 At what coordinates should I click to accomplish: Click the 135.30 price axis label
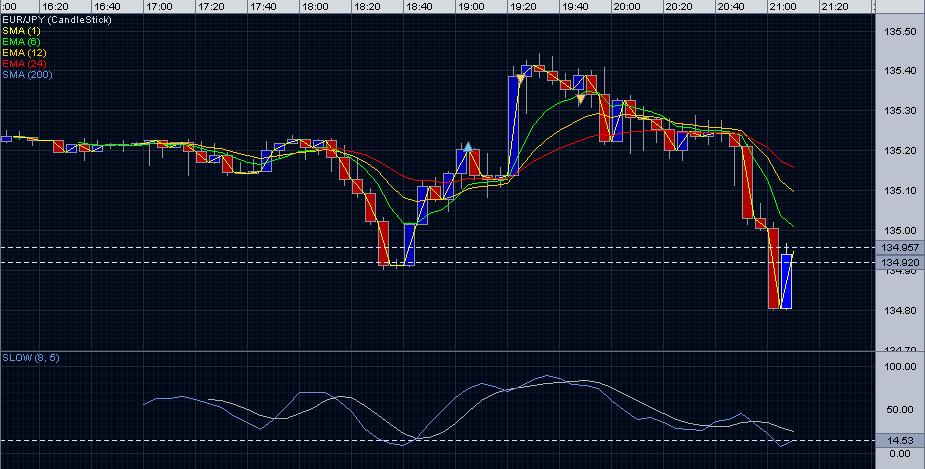pyautogui.click(x=900, y=111)
